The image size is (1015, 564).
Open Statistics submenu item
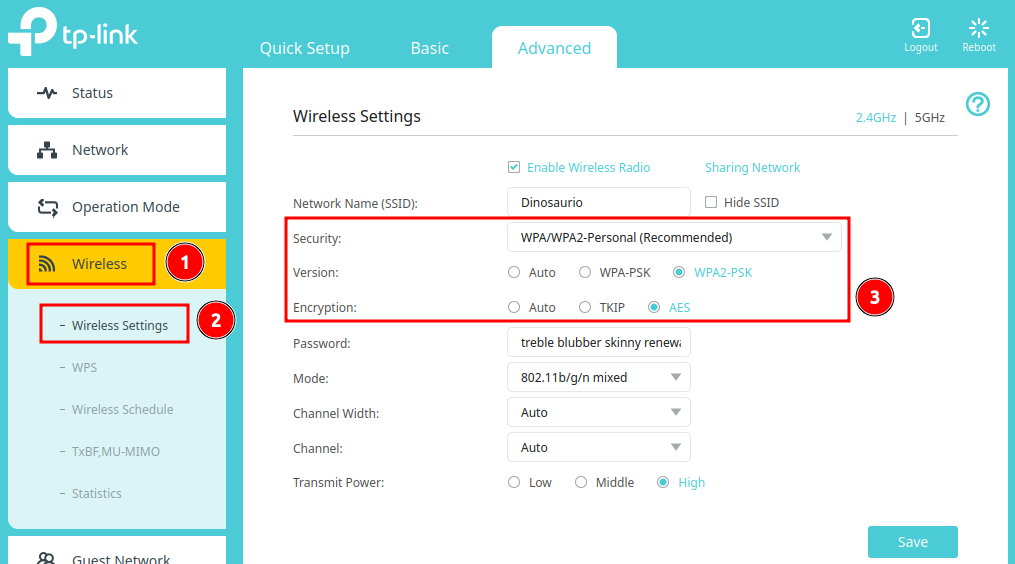pyautogui.click(x=96, y=493)
